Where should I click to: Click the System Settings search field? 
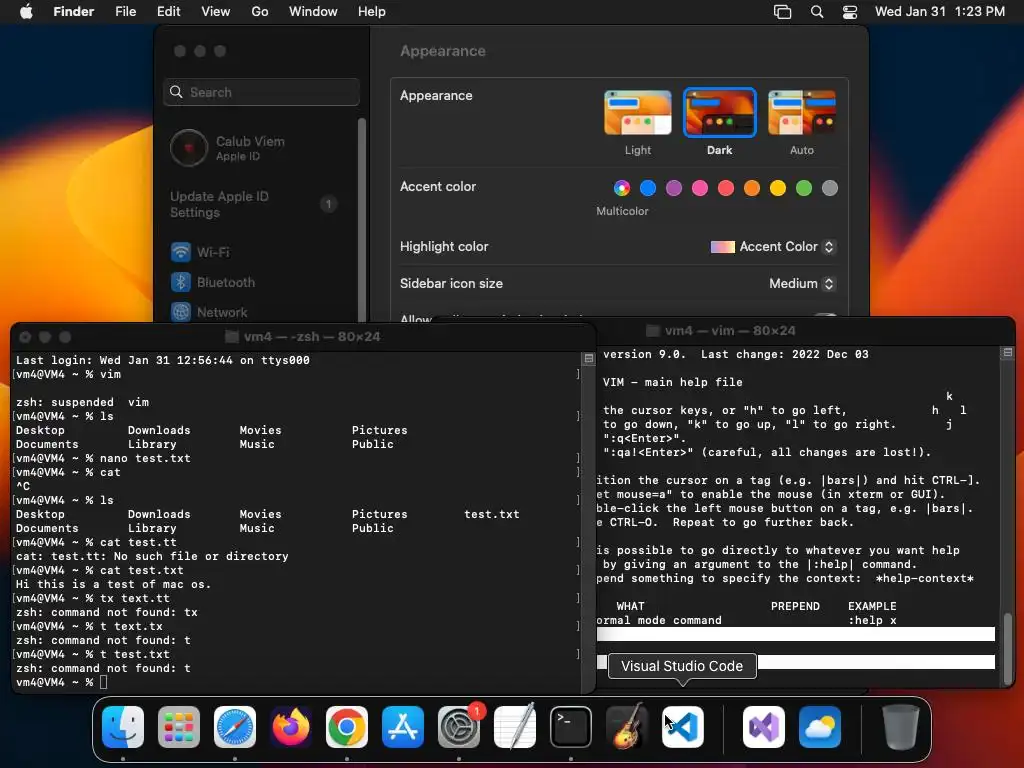click(261, 92)
